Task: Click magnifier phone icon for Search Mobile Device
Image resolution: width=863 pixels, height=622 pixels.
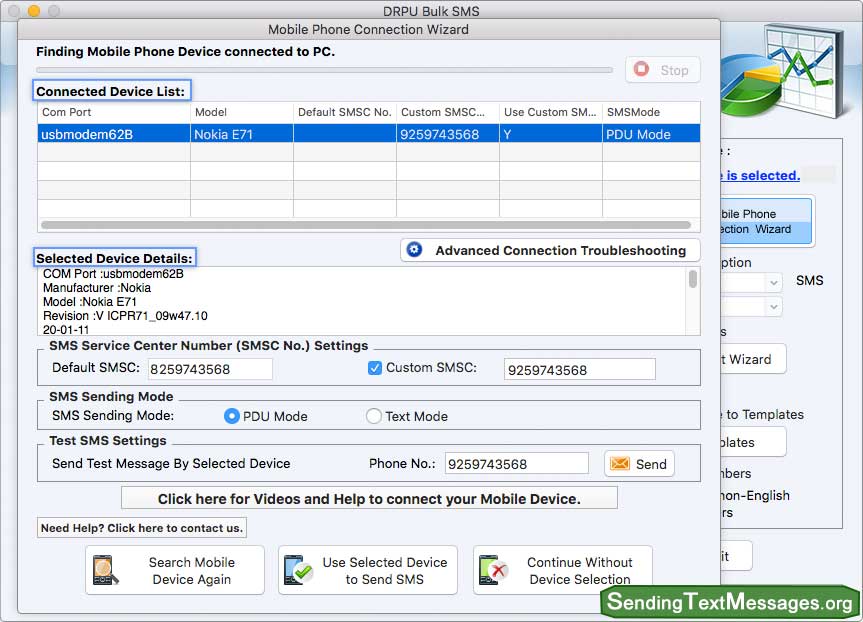Action: pos(105,570)
